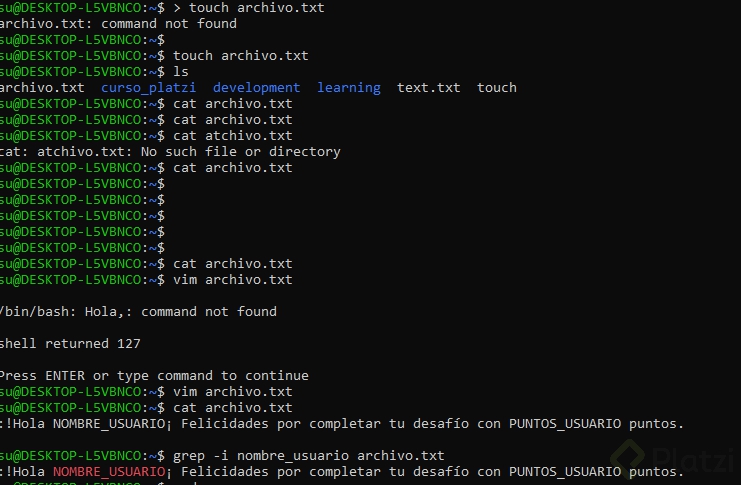Click the '/bin/bash: Hola,: command not found' error
Viewport: 741px width, 485px height.
tap(138, 312)
